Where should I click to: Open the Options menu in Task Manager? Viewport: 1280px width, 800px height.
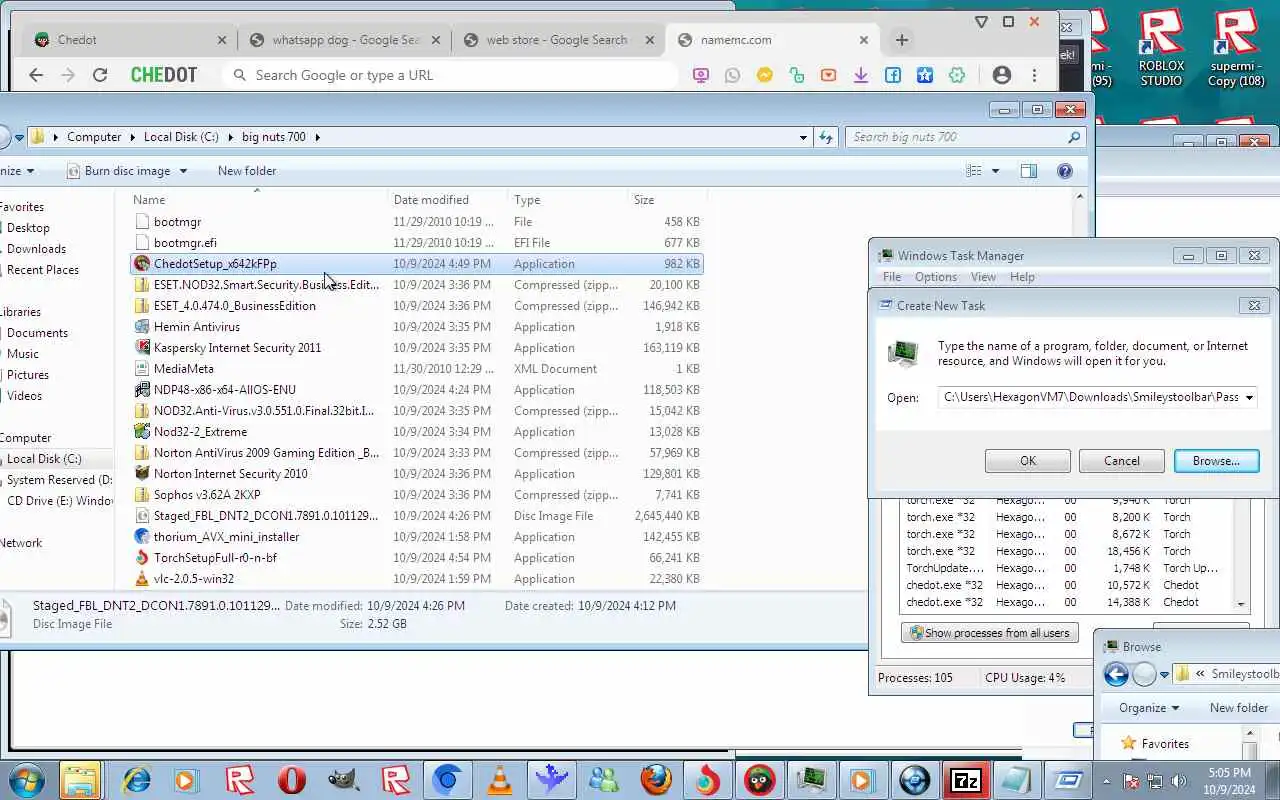pos(936,277)
